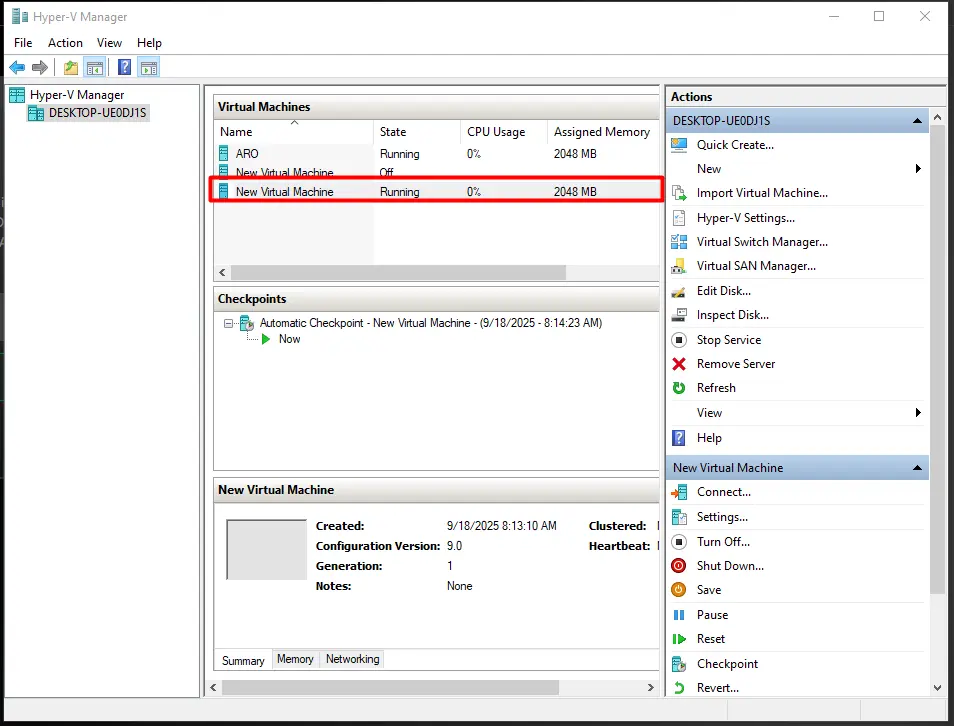This screenshot has height=726, width=954.
Task: Select the New Virtual Machine row that is Off
Action: tap(436, 172)
